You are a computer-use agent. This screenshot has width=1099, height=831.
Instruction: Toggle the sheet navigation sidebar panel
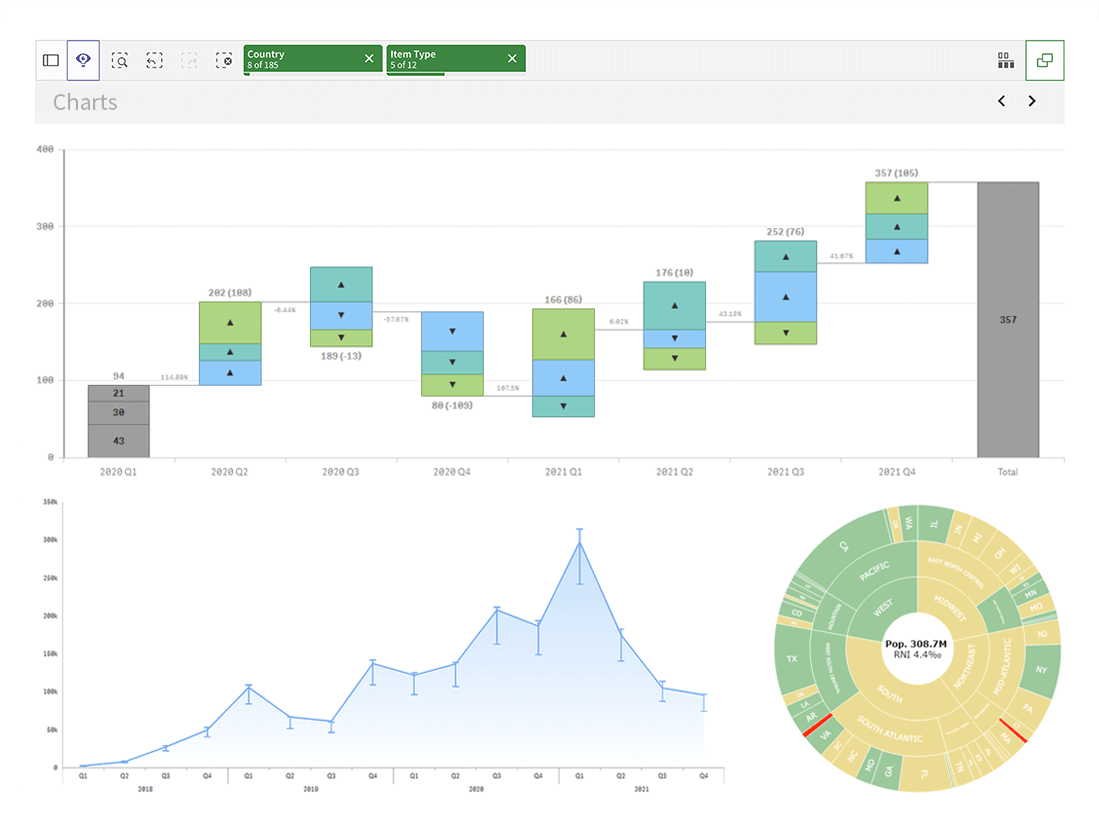[50, 60]
